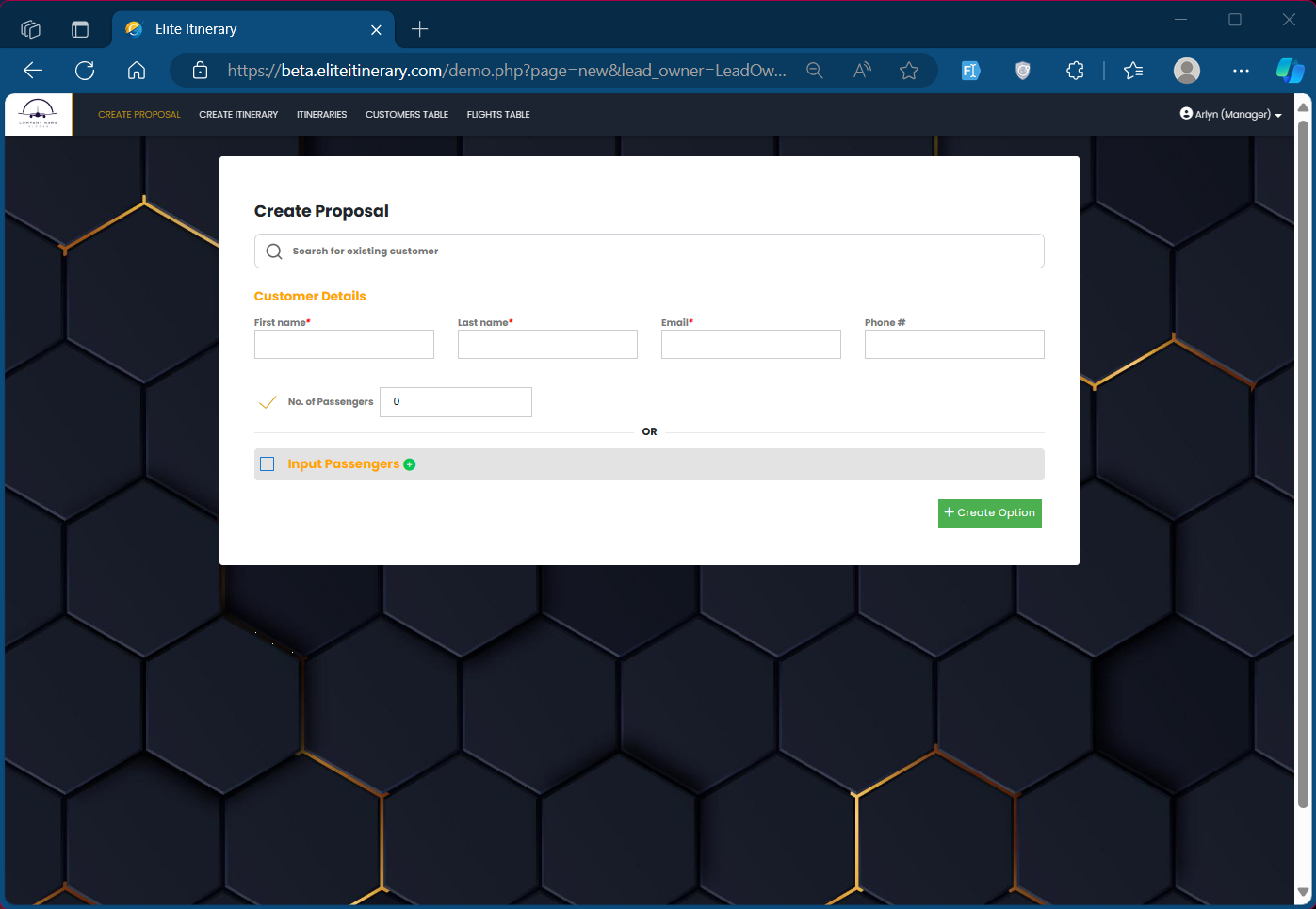Go to browser home page icon
1316x909 pixels.
[x=137, y=71]
